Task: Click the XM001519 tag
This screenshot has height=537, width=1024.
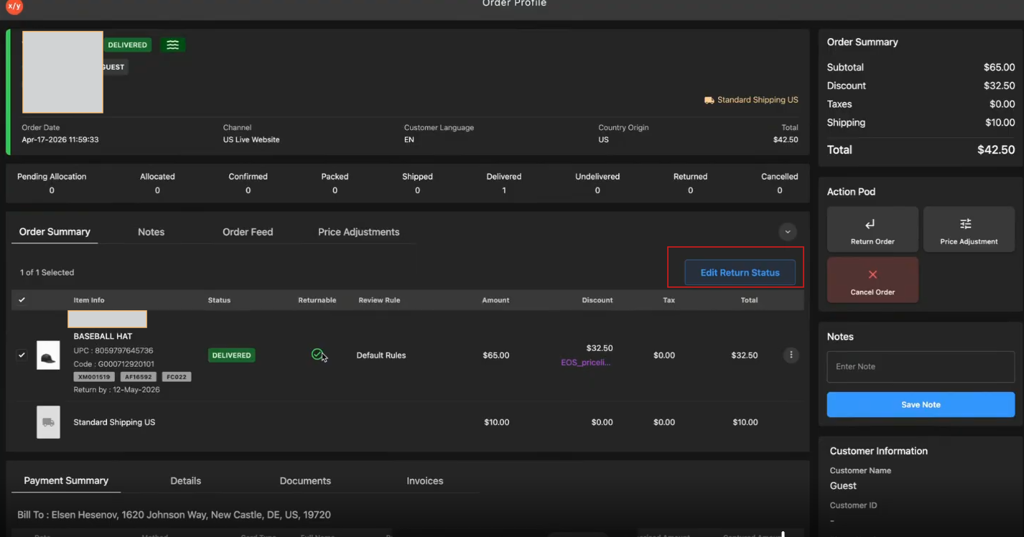Action: (x=94, y=377)
